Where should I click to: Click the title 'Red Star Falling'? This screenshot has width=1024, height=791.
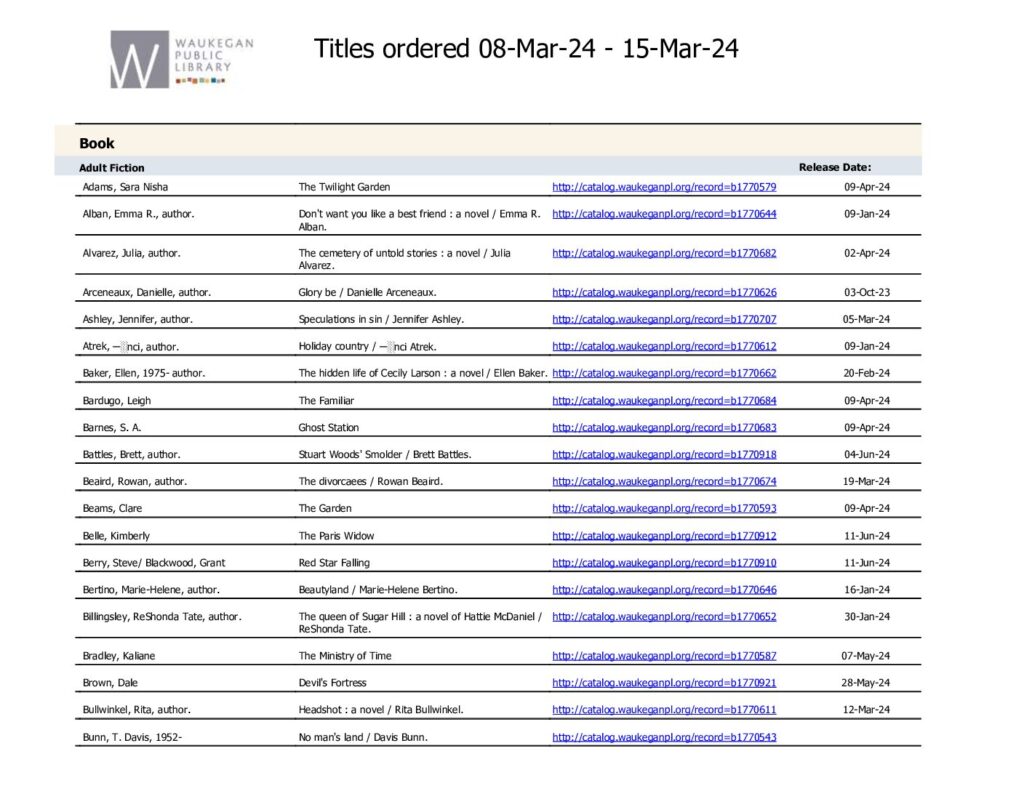(x=334, y=562)
